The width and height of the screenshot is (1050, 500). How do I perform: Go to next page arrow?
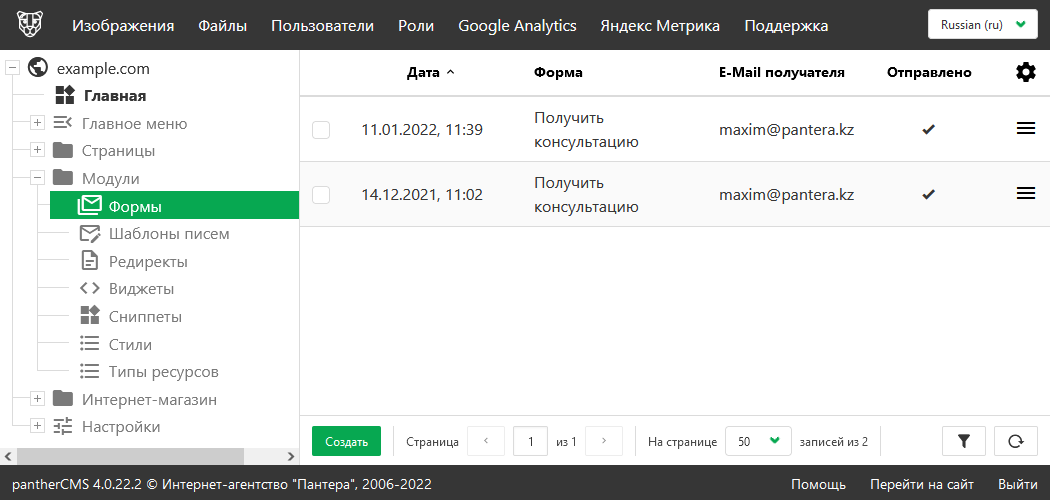(x=604, y=441)
